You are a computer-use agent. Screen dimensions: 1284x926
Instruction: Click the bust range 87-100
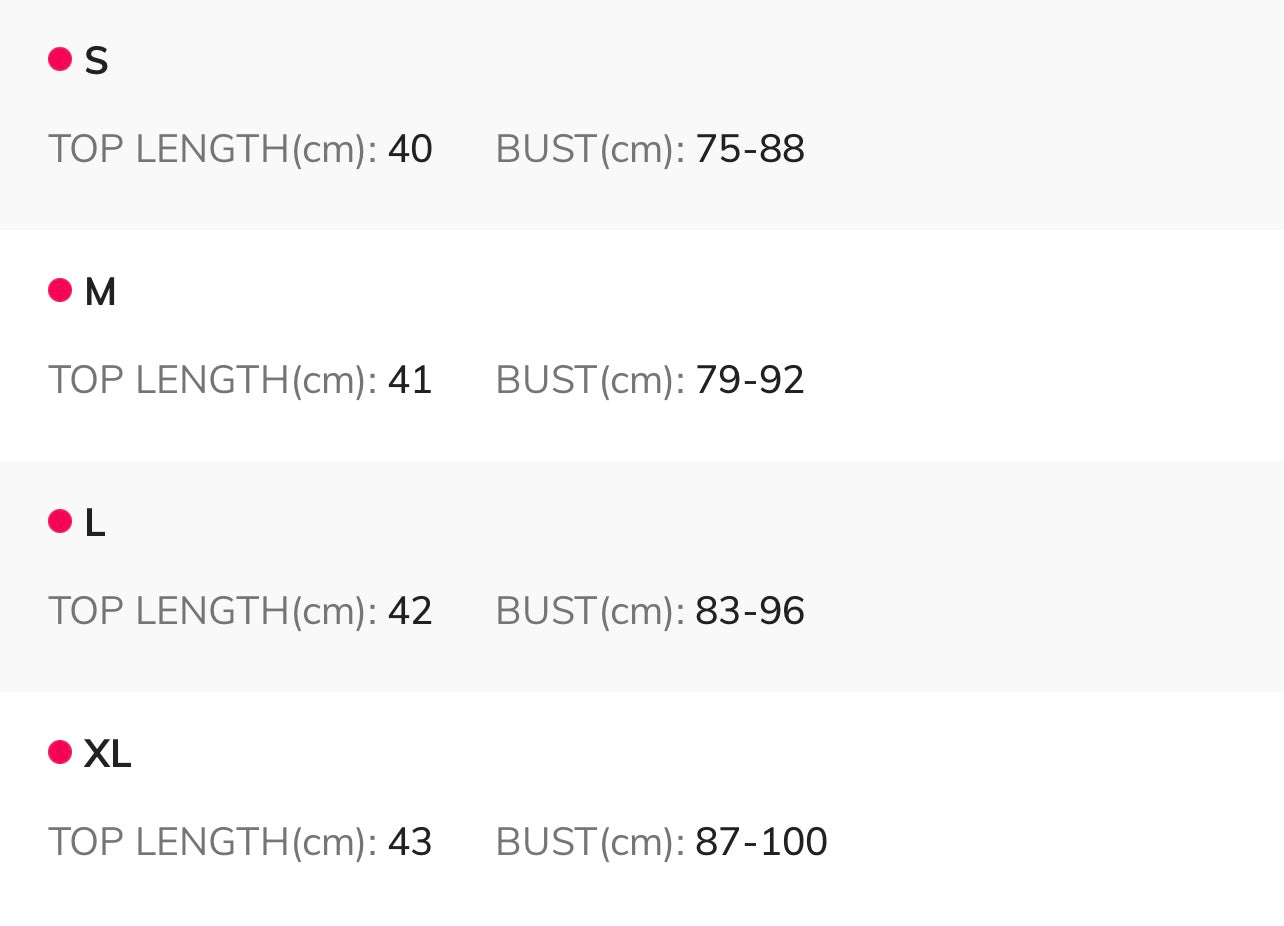coord(761,843)
